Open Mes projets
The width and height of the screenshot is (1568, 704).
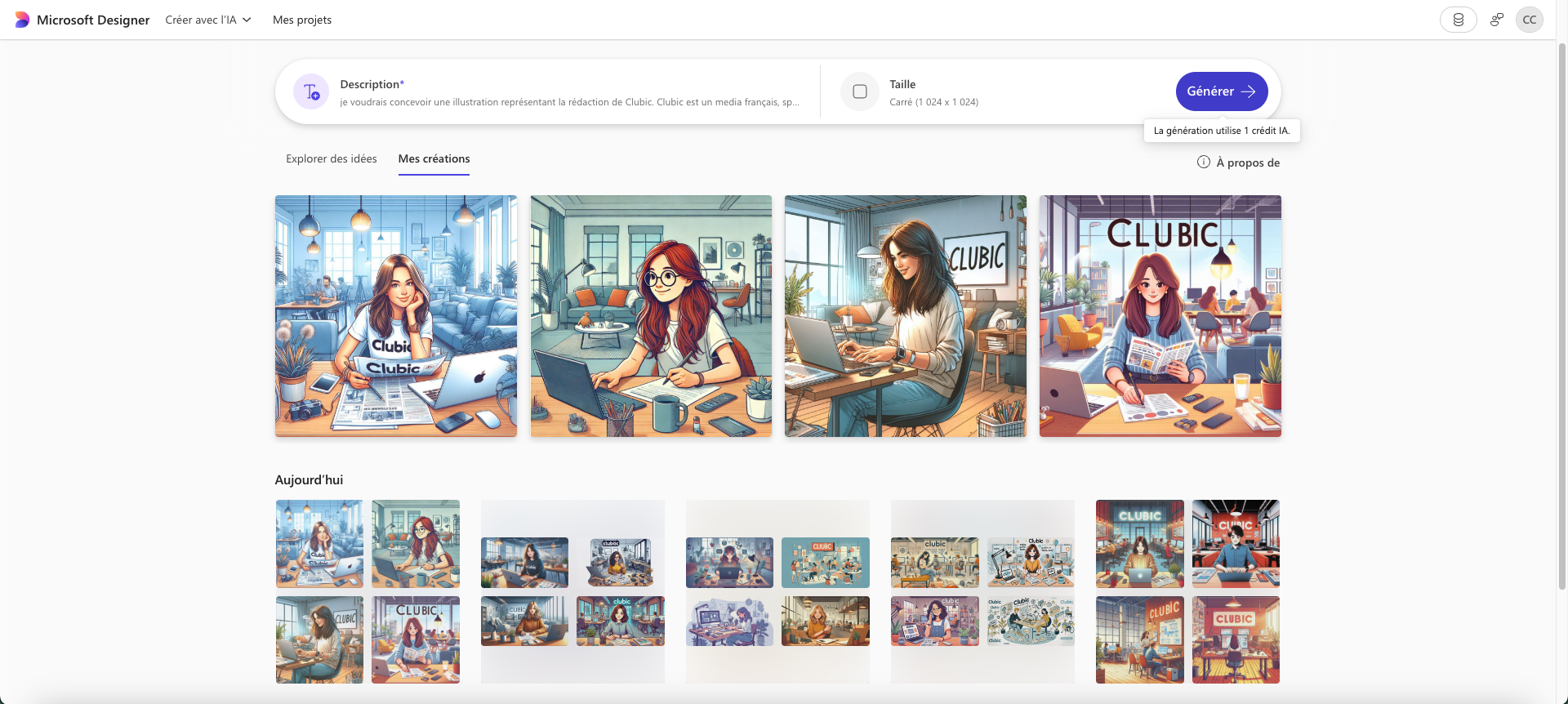(x=302, y=20)
